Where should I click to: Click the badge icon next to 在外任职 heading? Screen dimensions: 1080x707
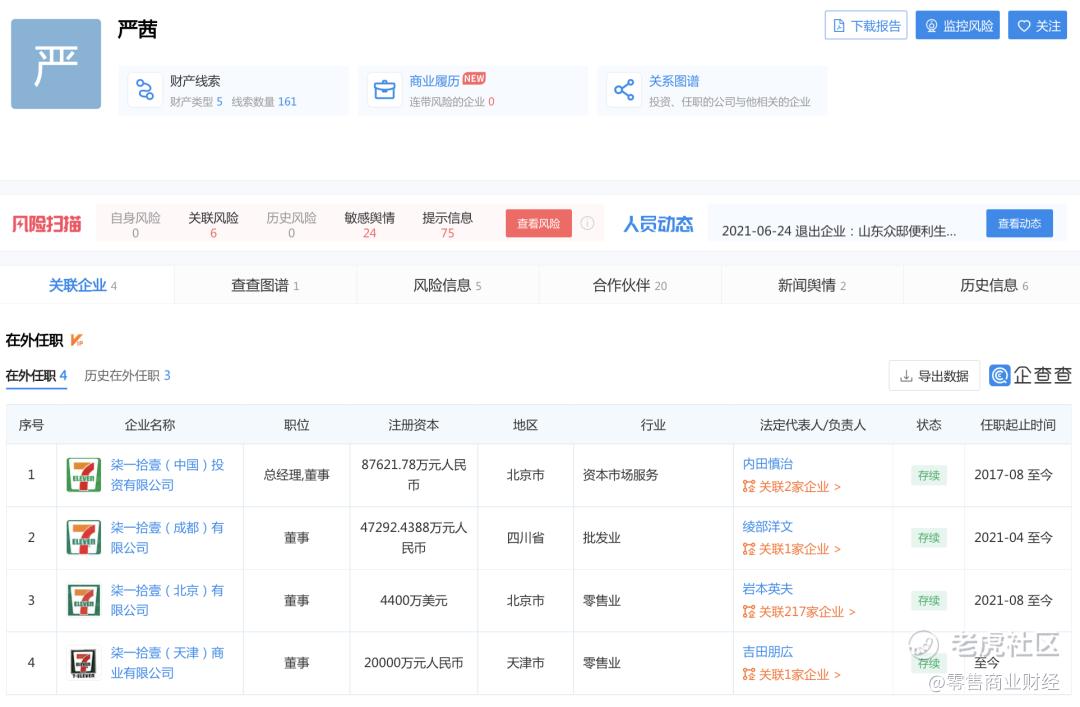click(77, 341)
